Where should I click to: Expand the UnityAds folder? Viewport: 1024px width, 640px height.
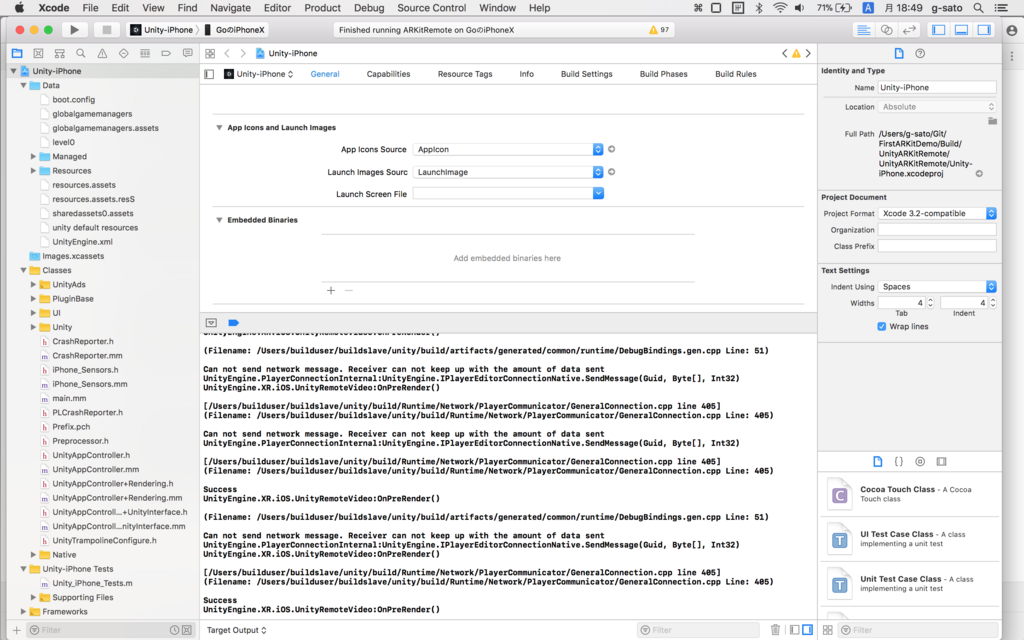33,285
